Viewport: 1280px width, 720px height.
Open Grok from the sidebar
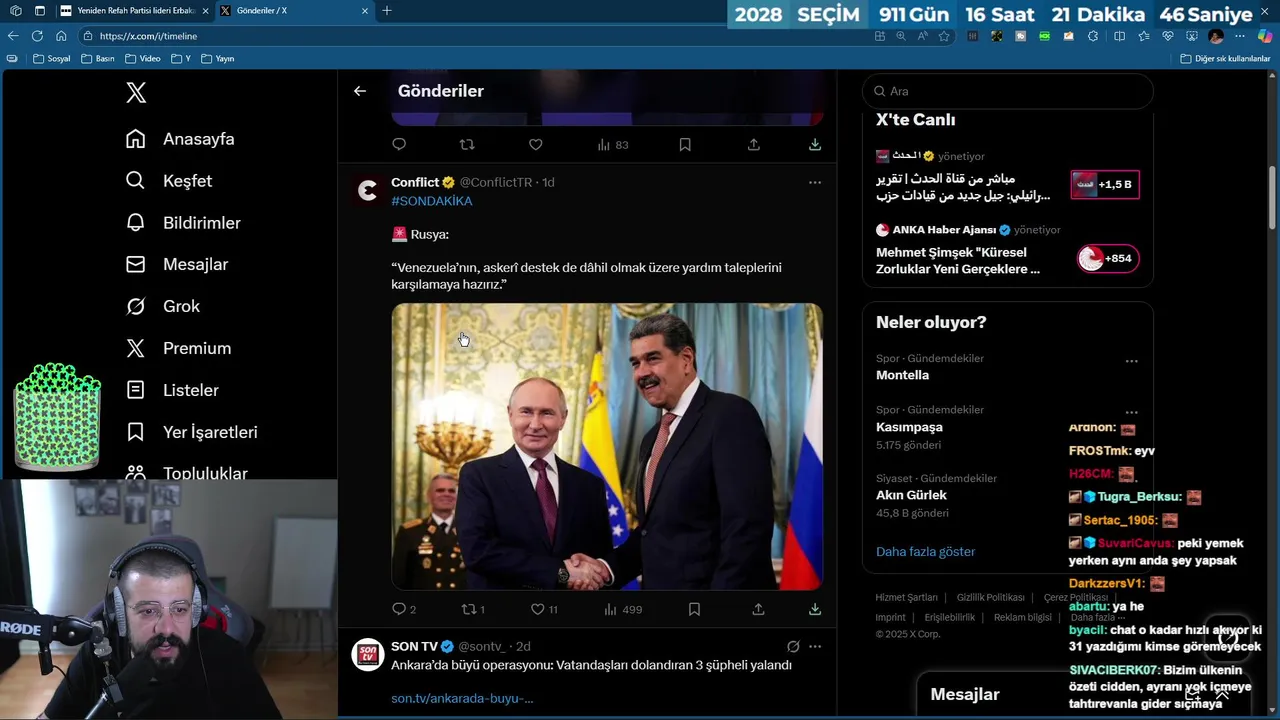coord(162,307)
